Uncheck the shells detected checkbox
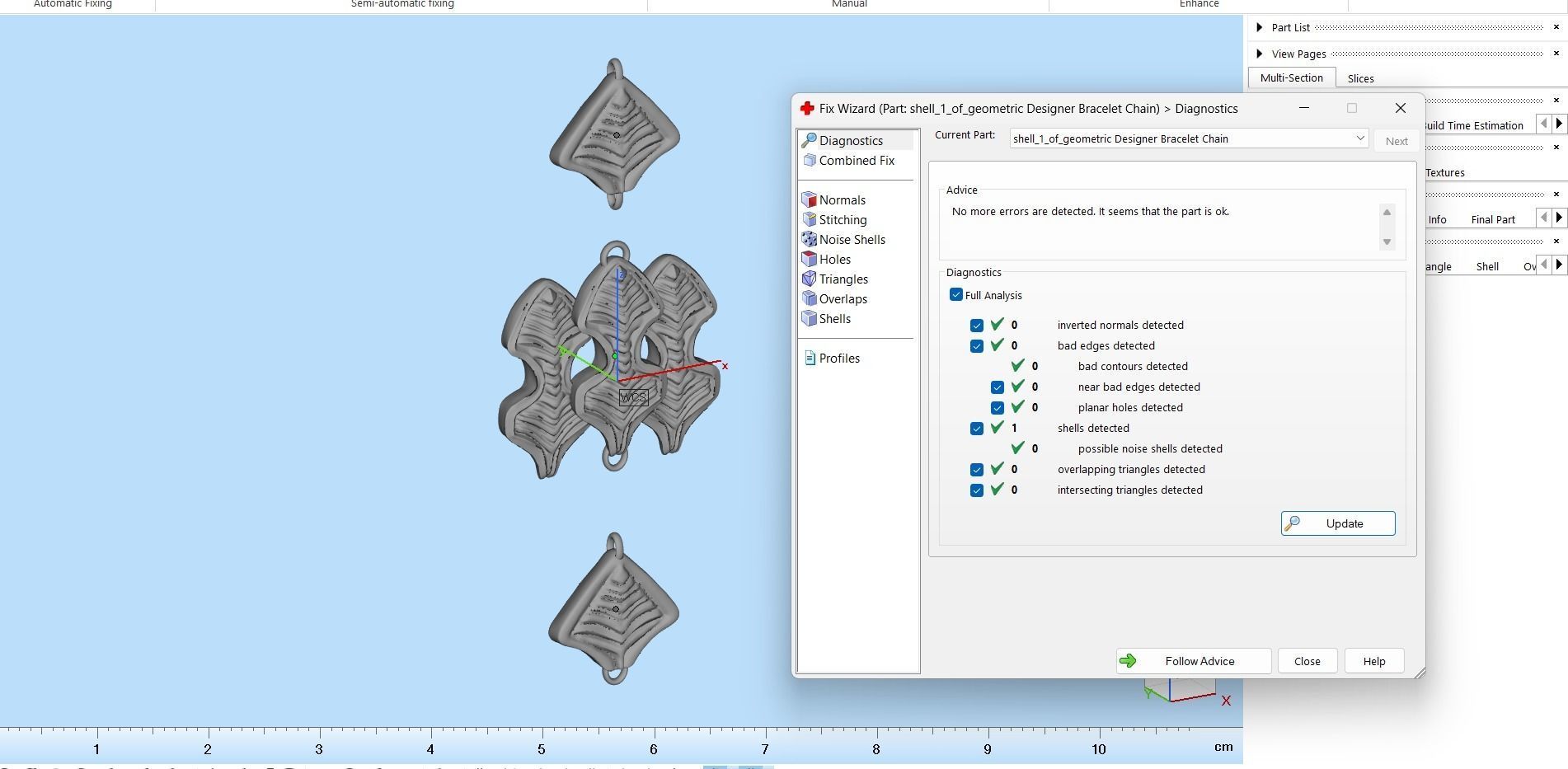The width and height of the screenshot is (1568, 769). click(977, 429)
